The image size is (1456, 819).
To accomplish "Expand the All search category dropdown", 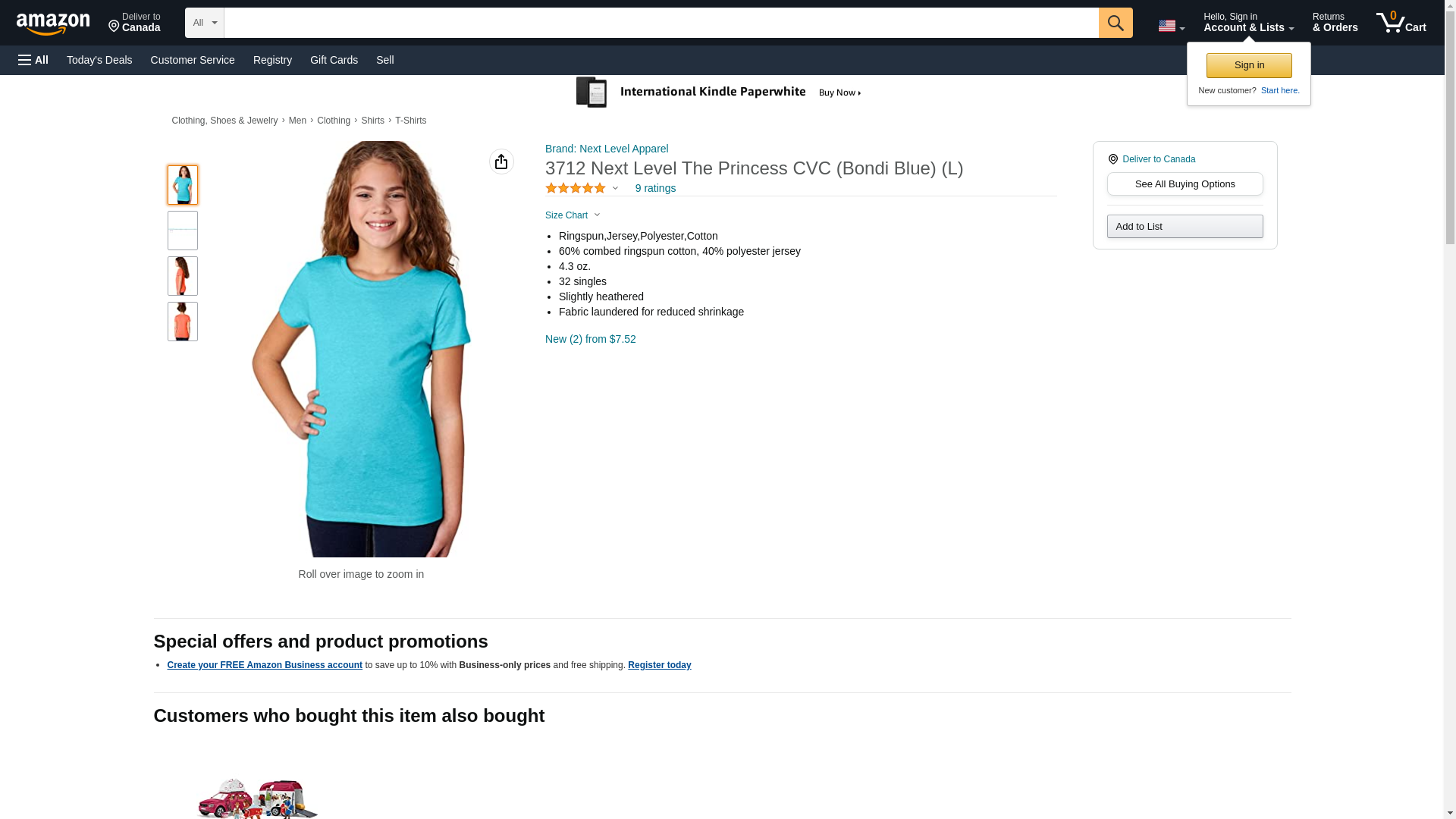I will tap(204, 23).
